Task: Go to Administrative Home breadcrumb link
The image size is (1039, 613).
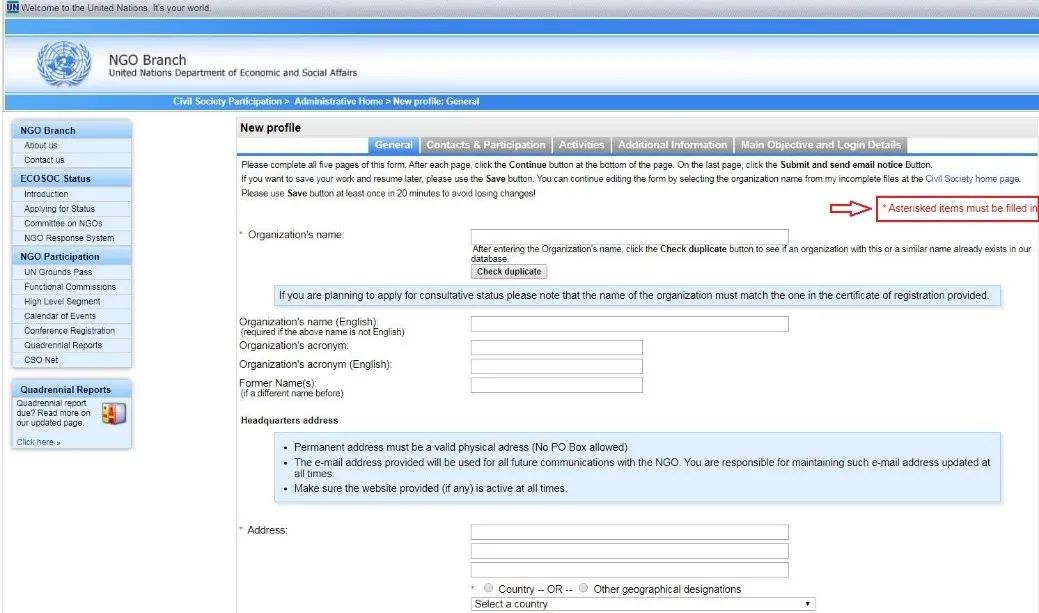Action: point(339,101)
